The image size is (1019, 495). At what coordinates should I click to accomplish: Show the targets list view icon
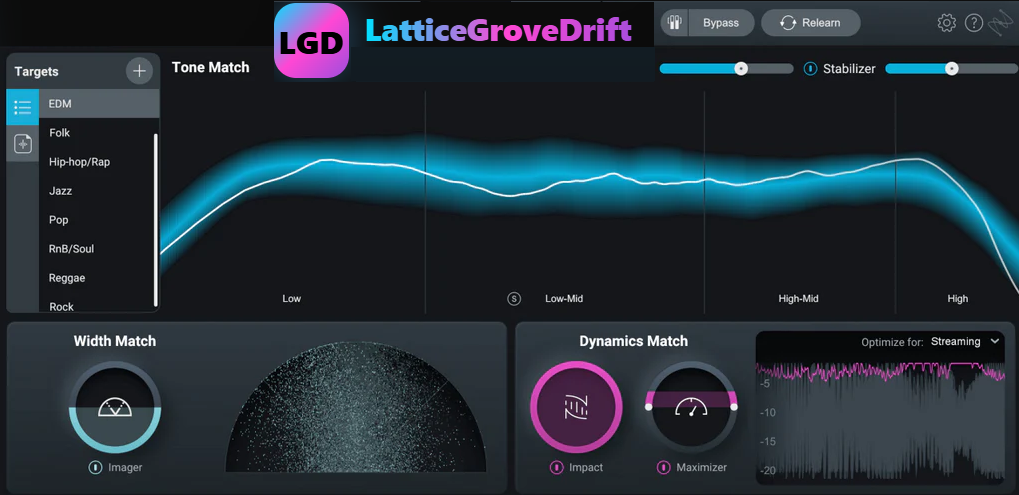pyautogui.click(x=23, y=107)
